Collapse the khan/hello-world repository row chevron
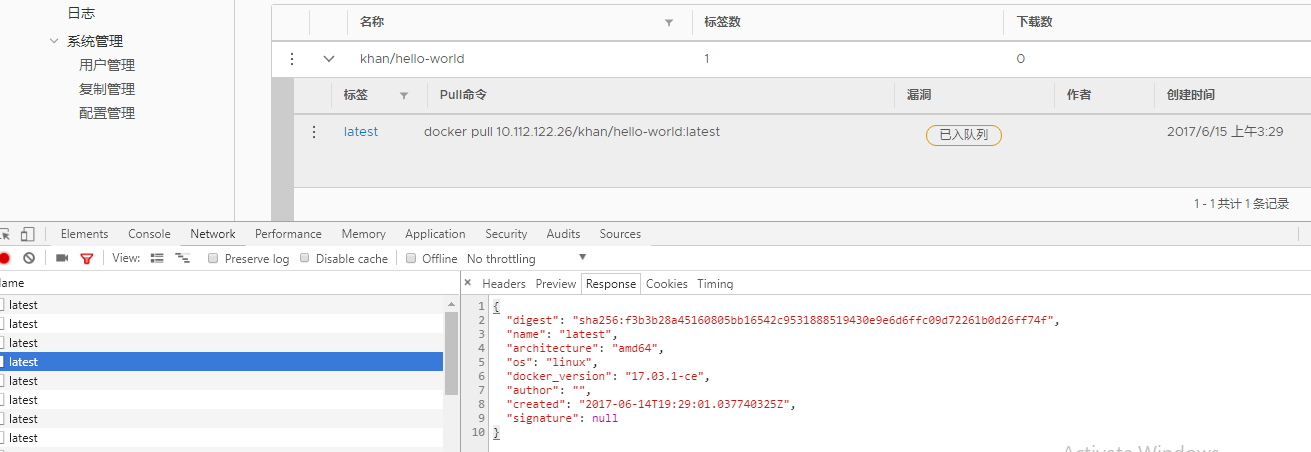 point(329,59)
